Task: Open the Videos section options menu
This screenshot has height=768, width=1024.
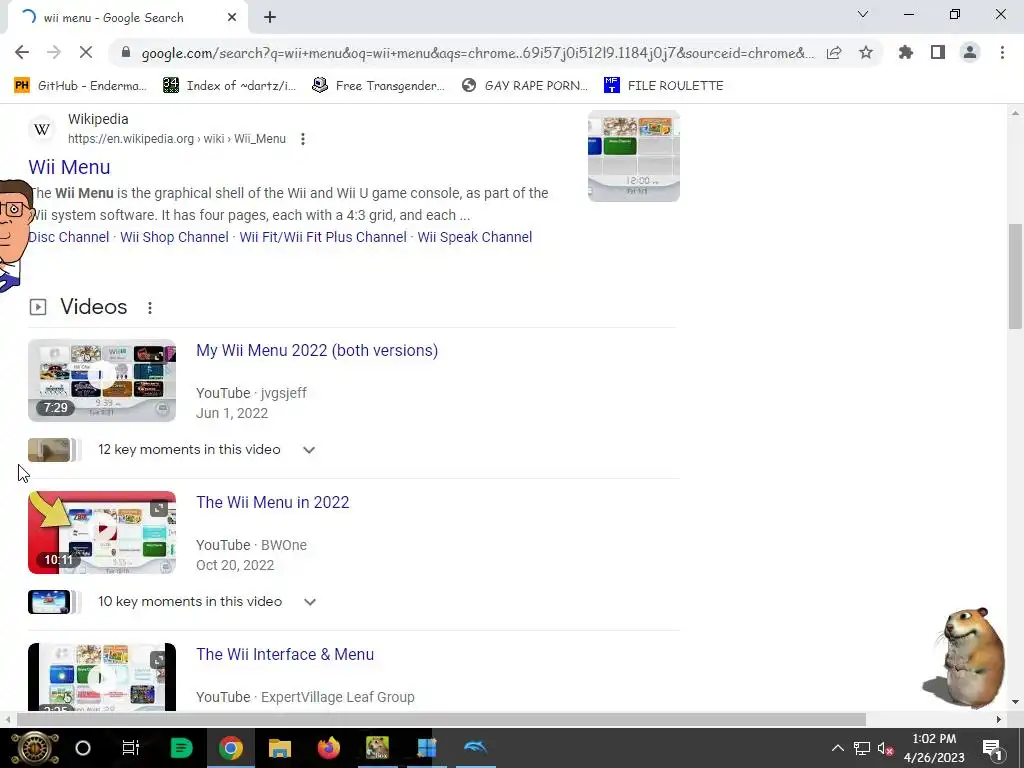Action: [150, 308]
